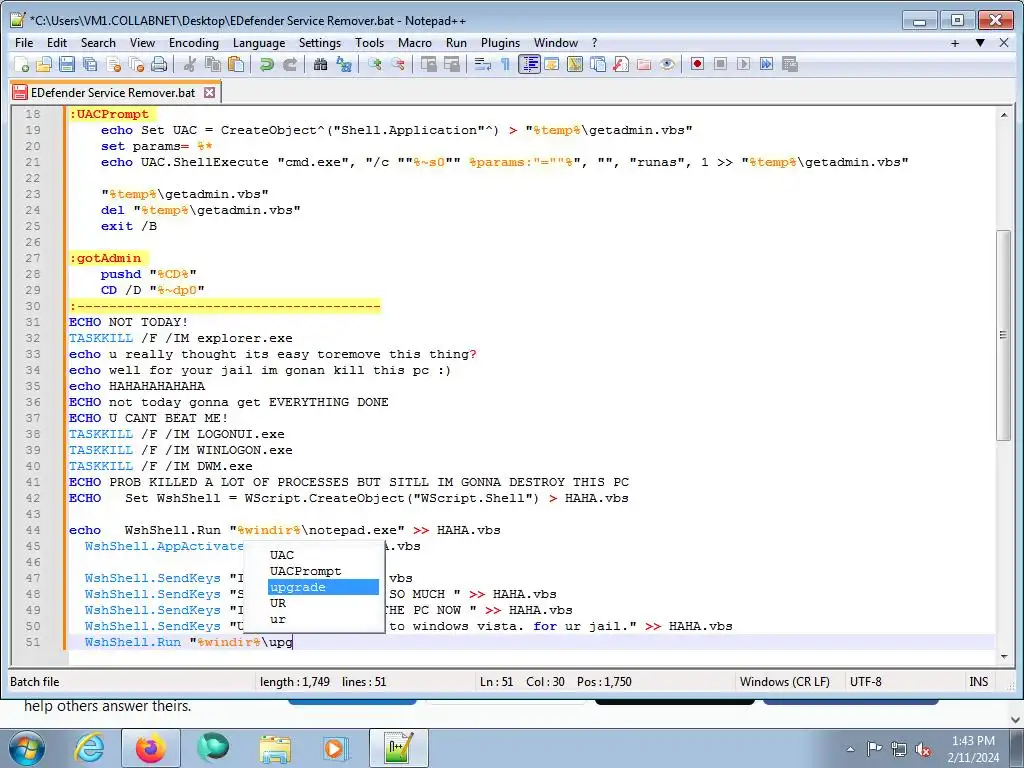The height and width of the screenshot is (768, 1024).
Task: Select EDefender Service Remover.bat tab
Action: click(x=112, y=93)
